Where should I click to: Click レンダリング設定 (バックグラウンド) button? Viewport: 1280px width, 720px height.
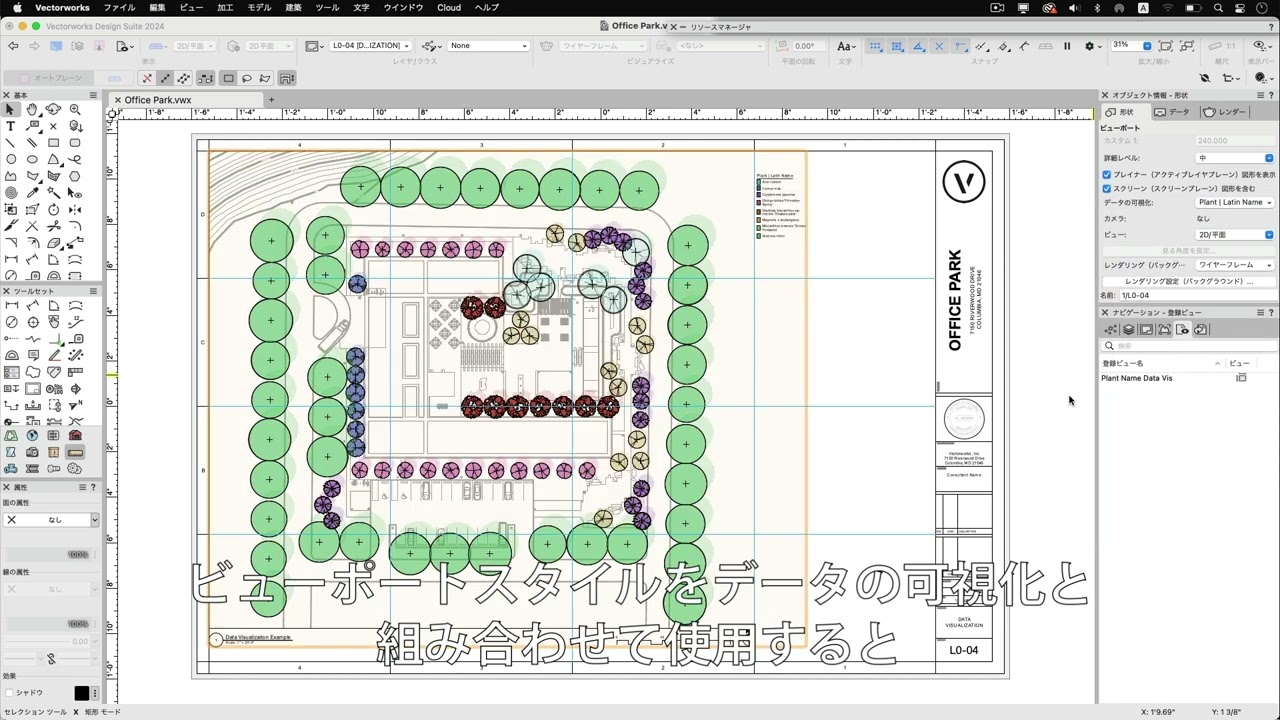point(1189,281)
